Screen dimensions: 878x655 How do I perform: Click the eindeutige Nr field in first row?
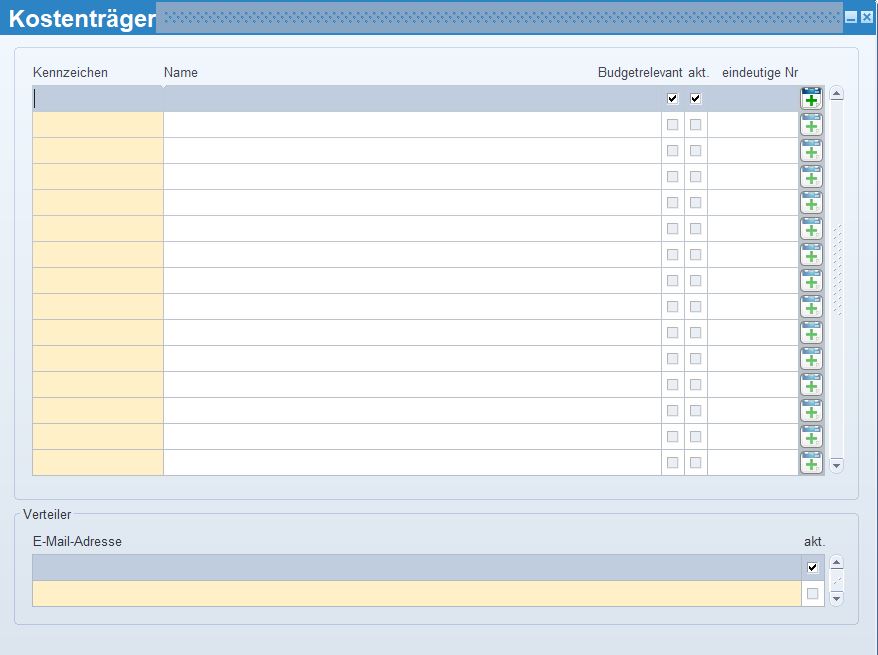pos(752,98)
